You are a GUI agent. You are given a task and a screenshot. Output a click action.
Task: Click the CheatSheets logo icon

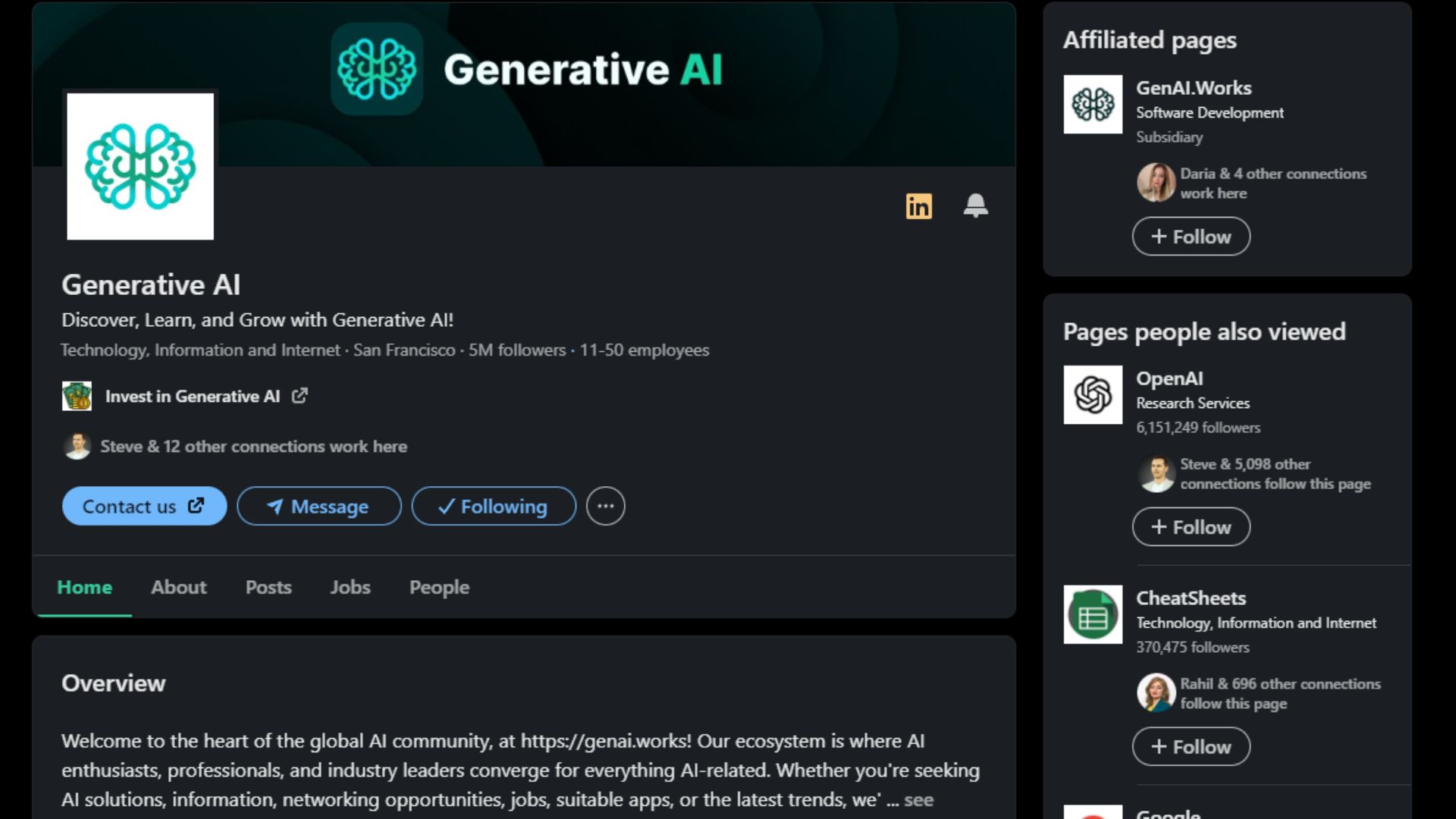(1093, 614)
